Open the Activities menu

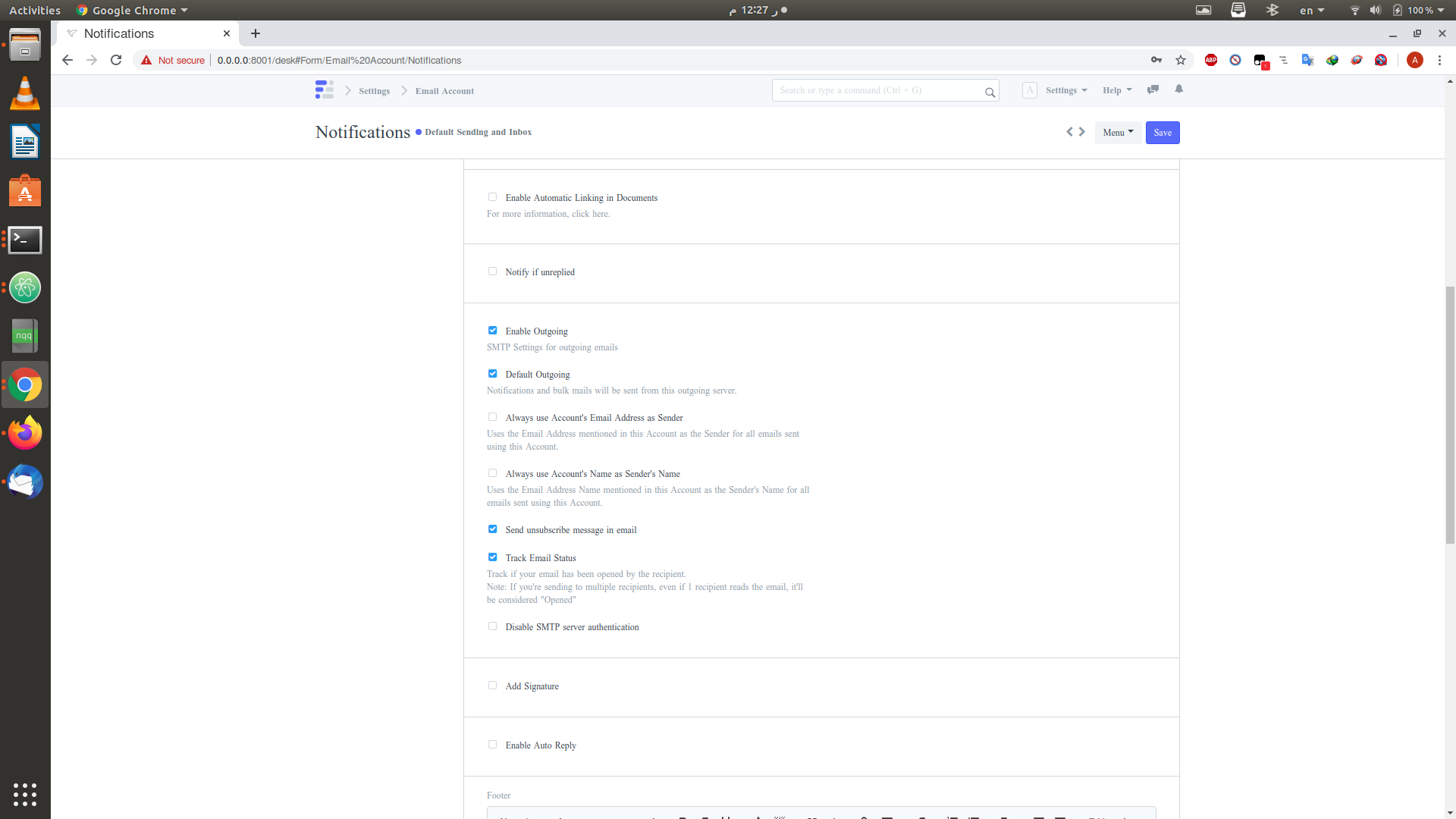(x=34, y=10)
